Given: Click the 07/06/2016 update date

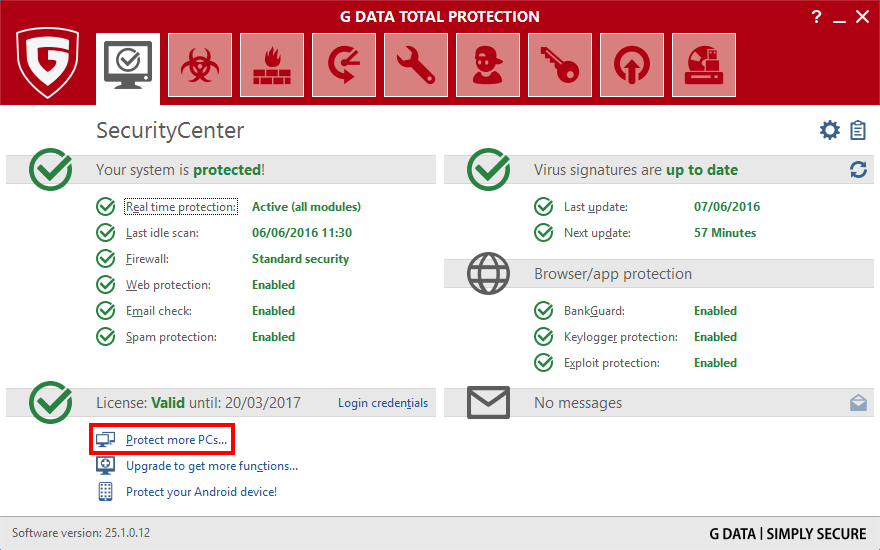Looking at the screenshot, I should pyautogui.click(x=727, y=207).
